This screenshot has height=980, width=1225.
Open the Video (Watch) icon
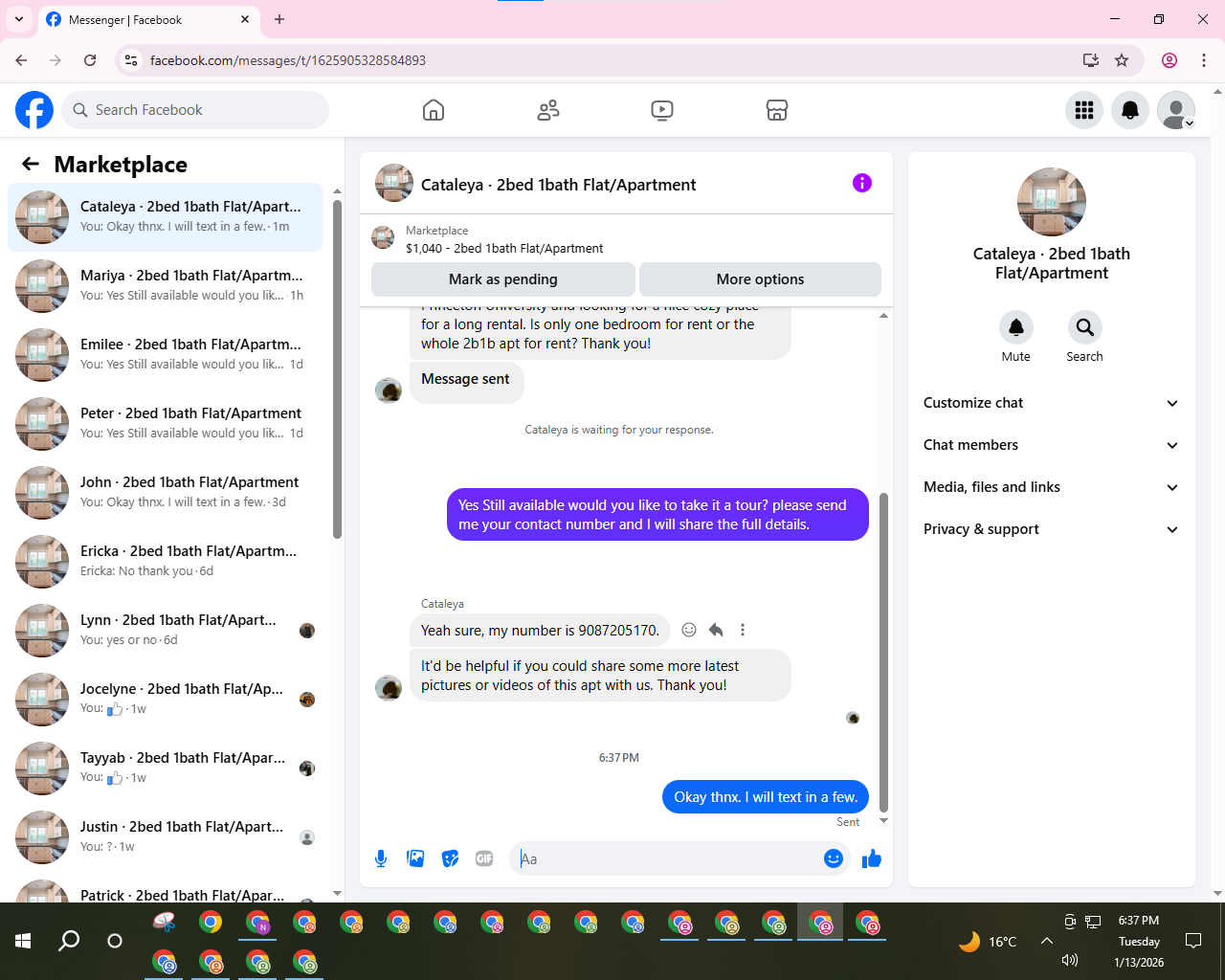[662, 110]
